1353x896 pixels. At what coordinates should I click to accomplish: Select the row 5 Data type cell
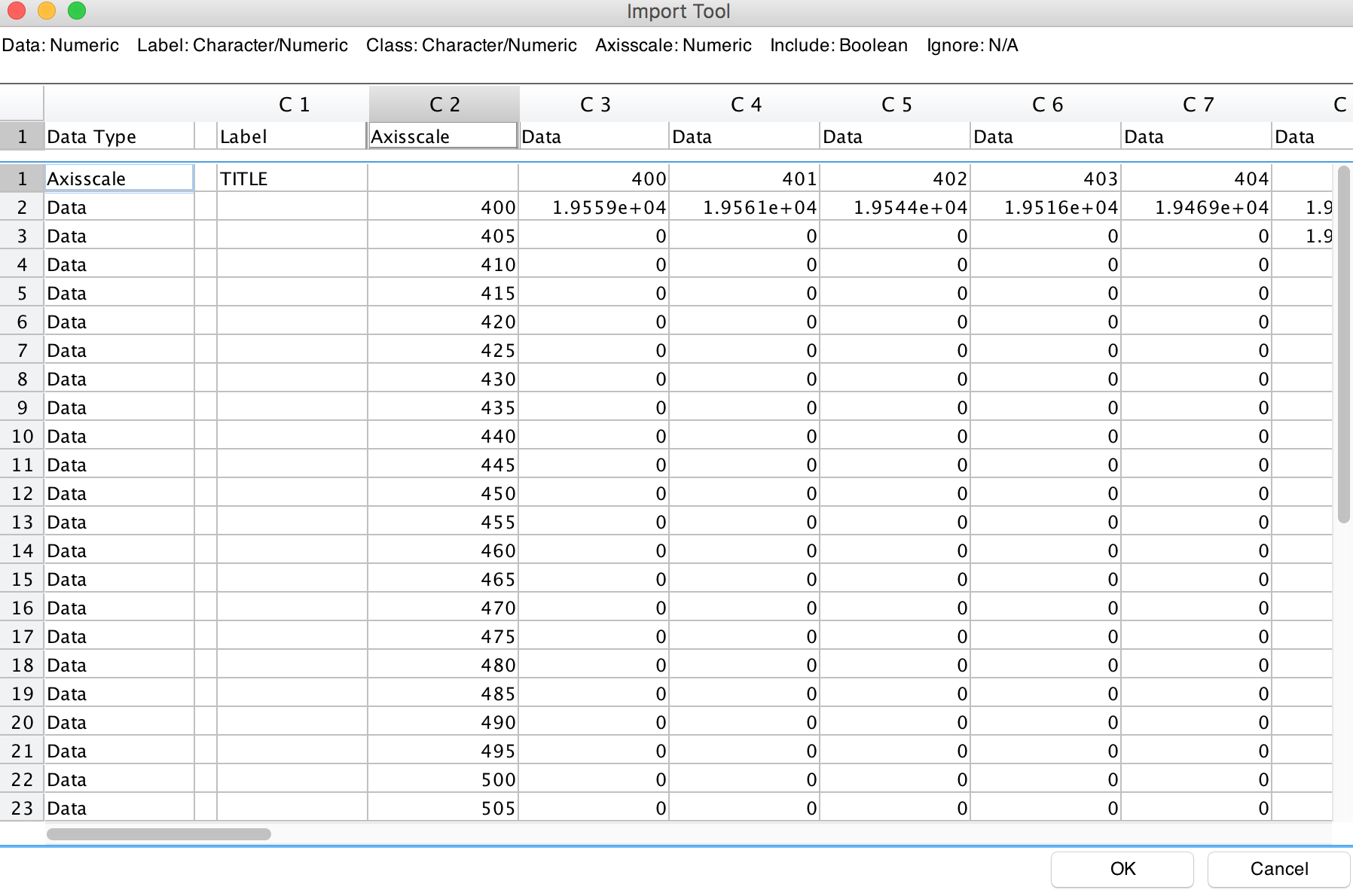click(119, 294)
